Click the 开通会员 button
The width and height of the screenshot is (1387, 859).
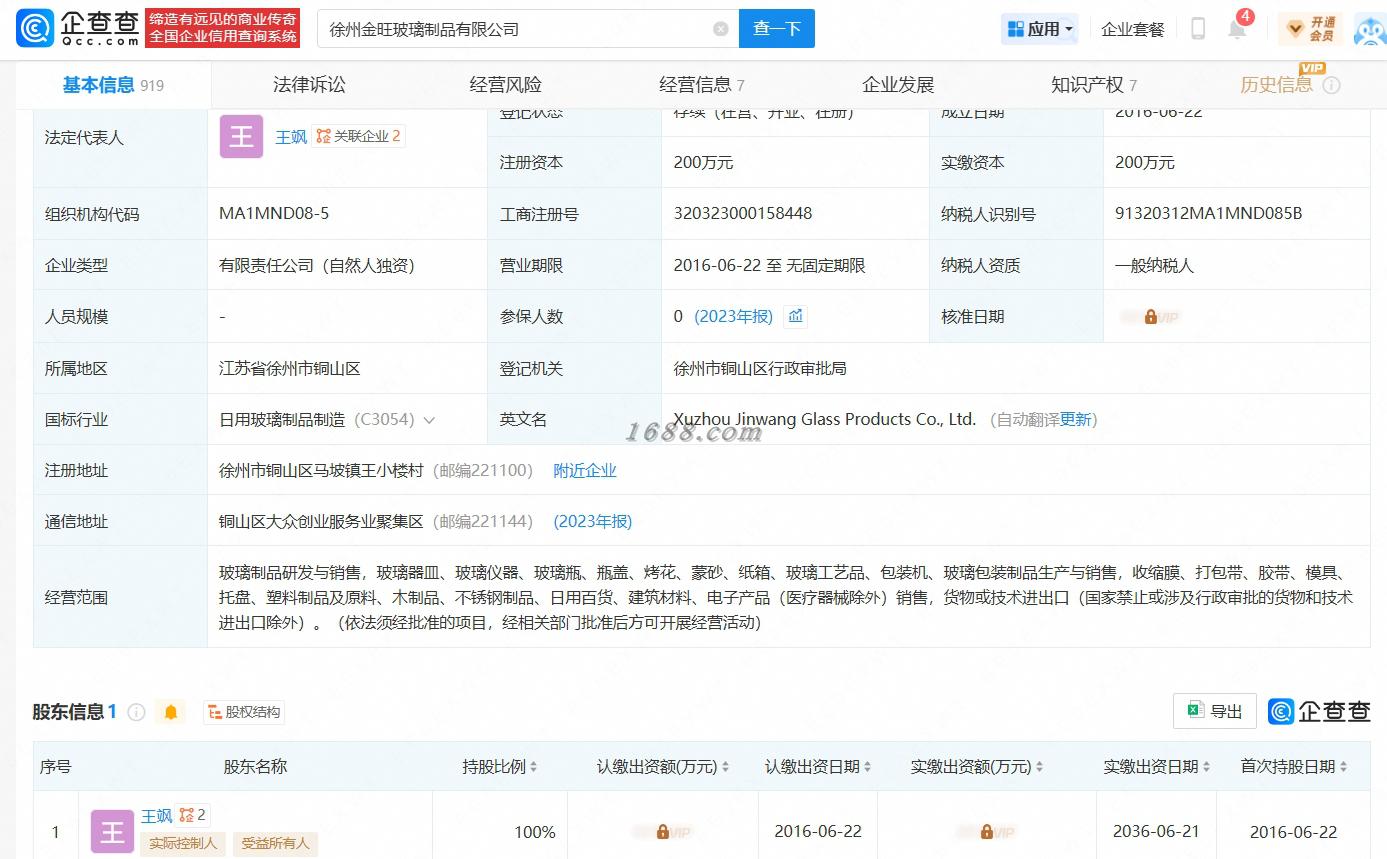pos(1310,29)
